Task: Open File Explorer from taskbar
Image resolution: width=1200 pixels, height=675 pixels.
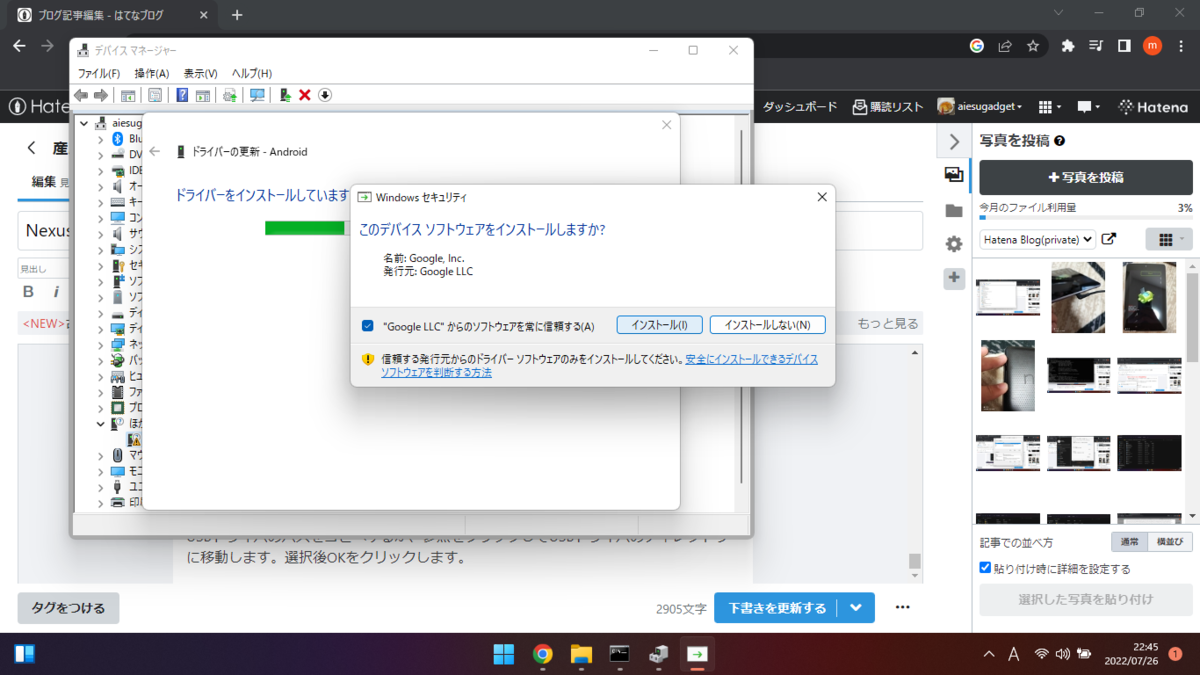Action: tap(581, 654)
